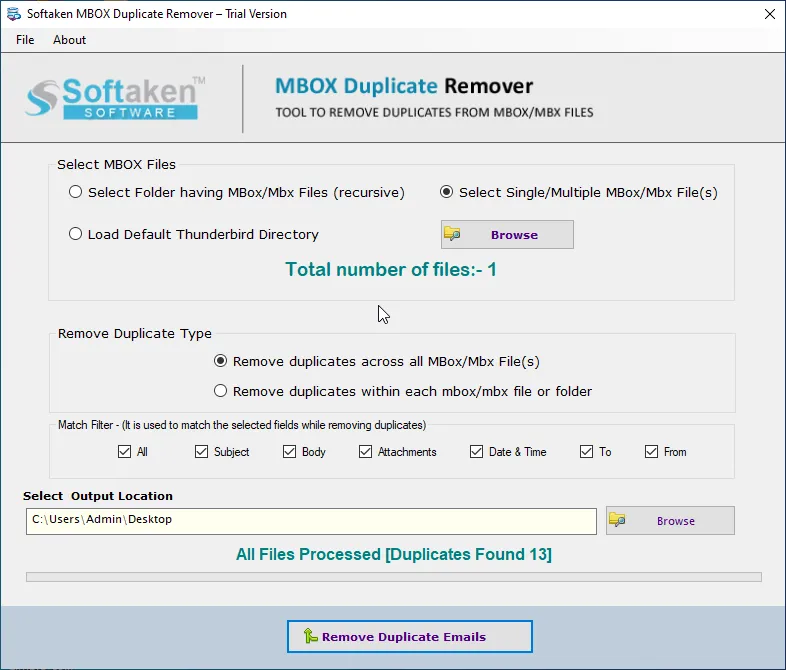Screen dimensions: 786x670
Task: Click the app icon in title bar
Action: pos(14,14)
